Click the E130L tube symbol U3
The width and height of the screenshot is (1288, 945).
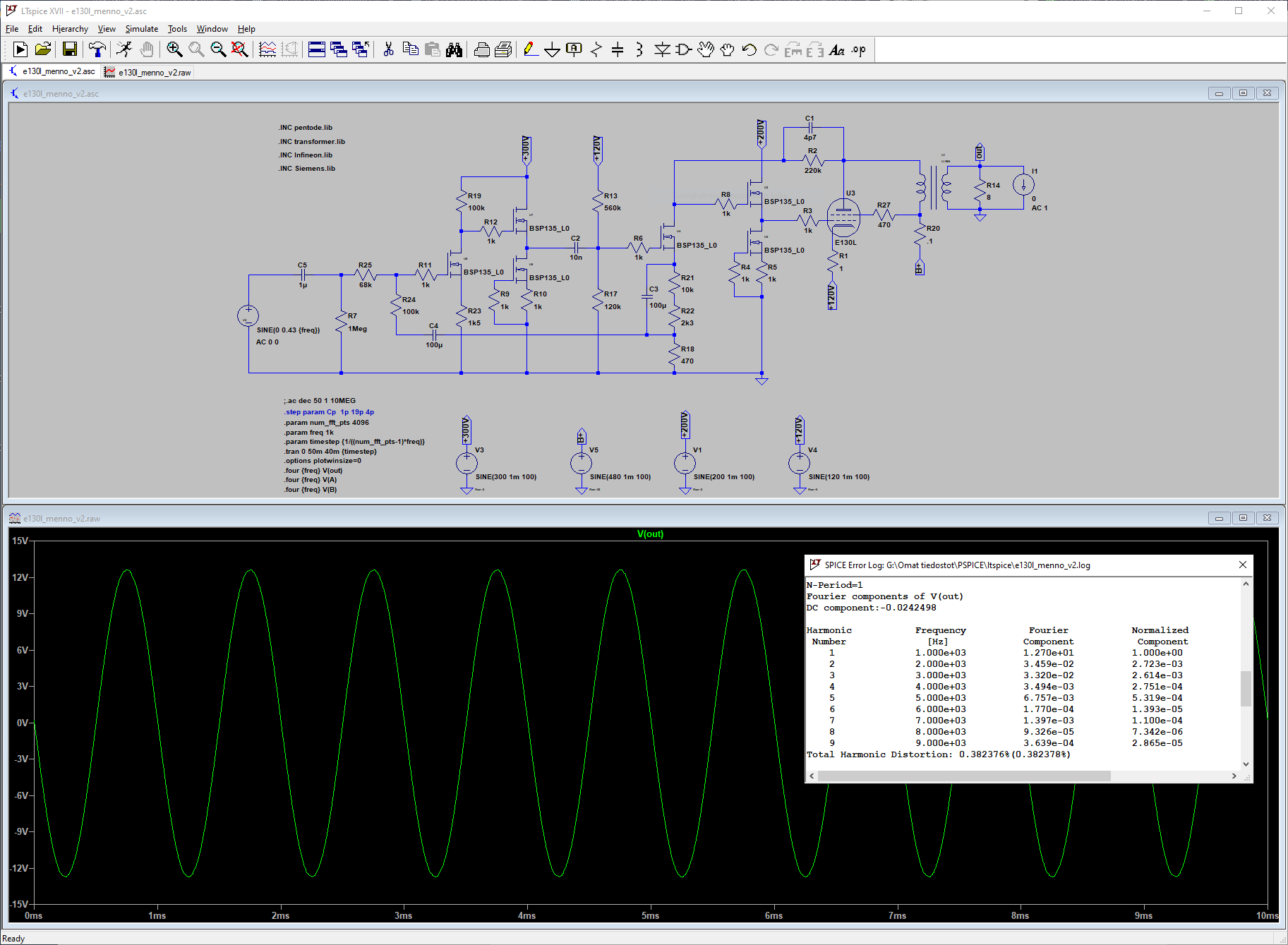[843, 217]
